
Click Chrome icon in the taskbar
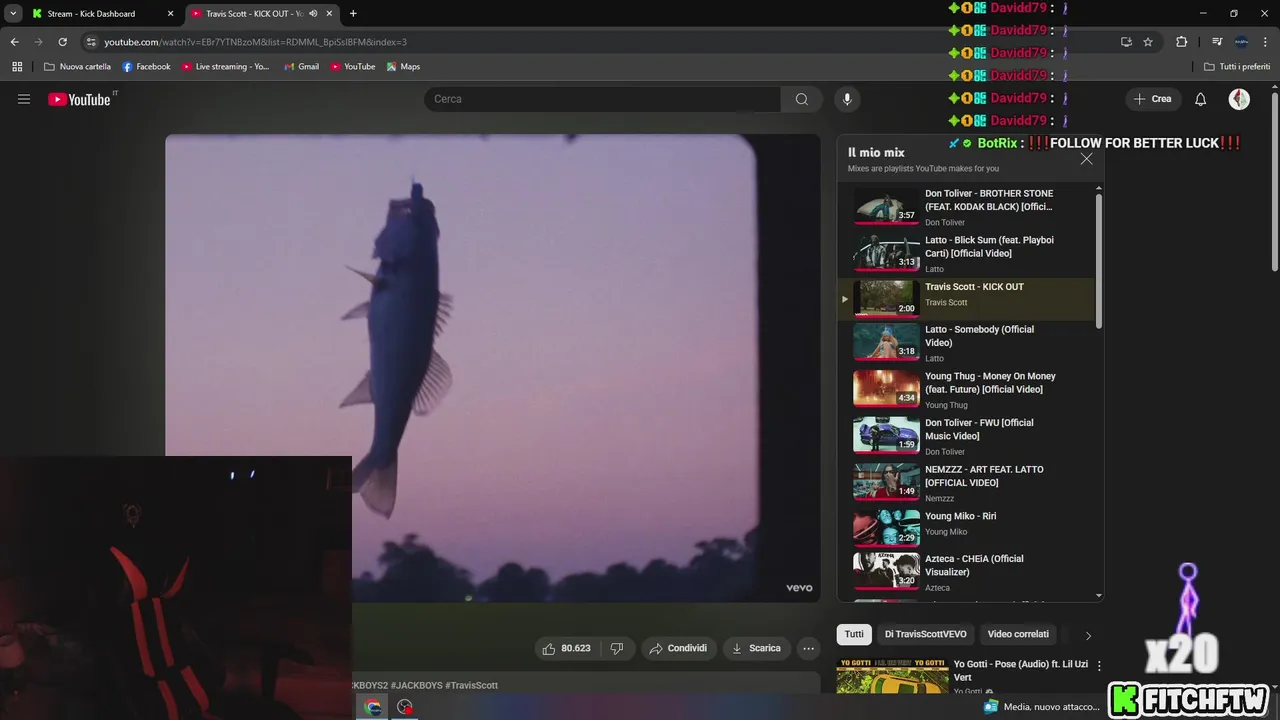(373, 707)
